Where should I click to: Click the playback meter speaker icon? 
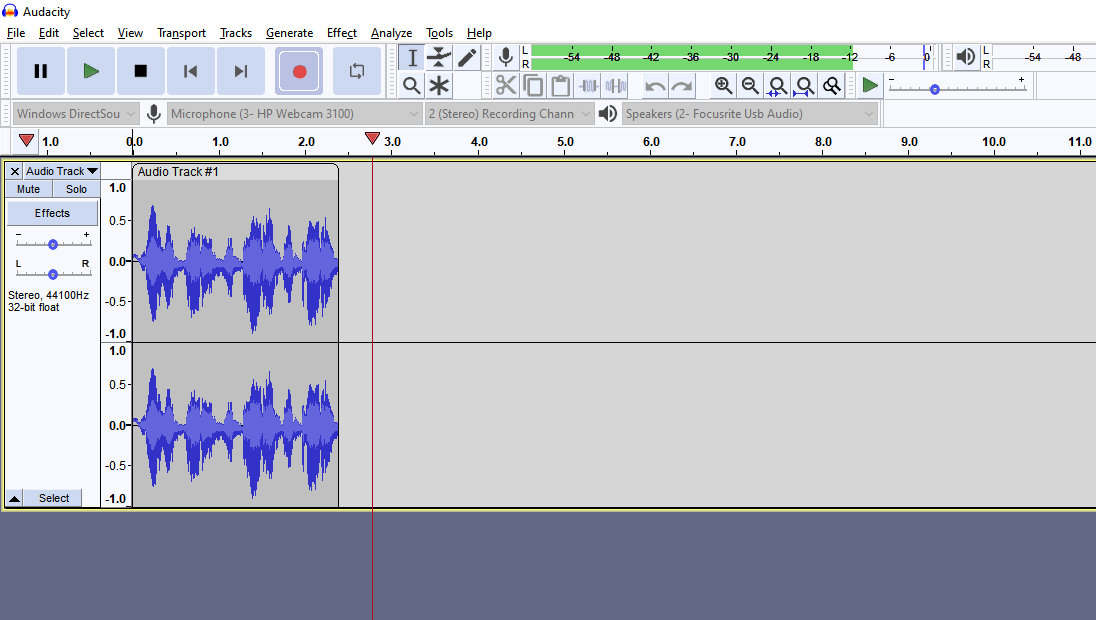pyautogui.click(x=966, y=57)
